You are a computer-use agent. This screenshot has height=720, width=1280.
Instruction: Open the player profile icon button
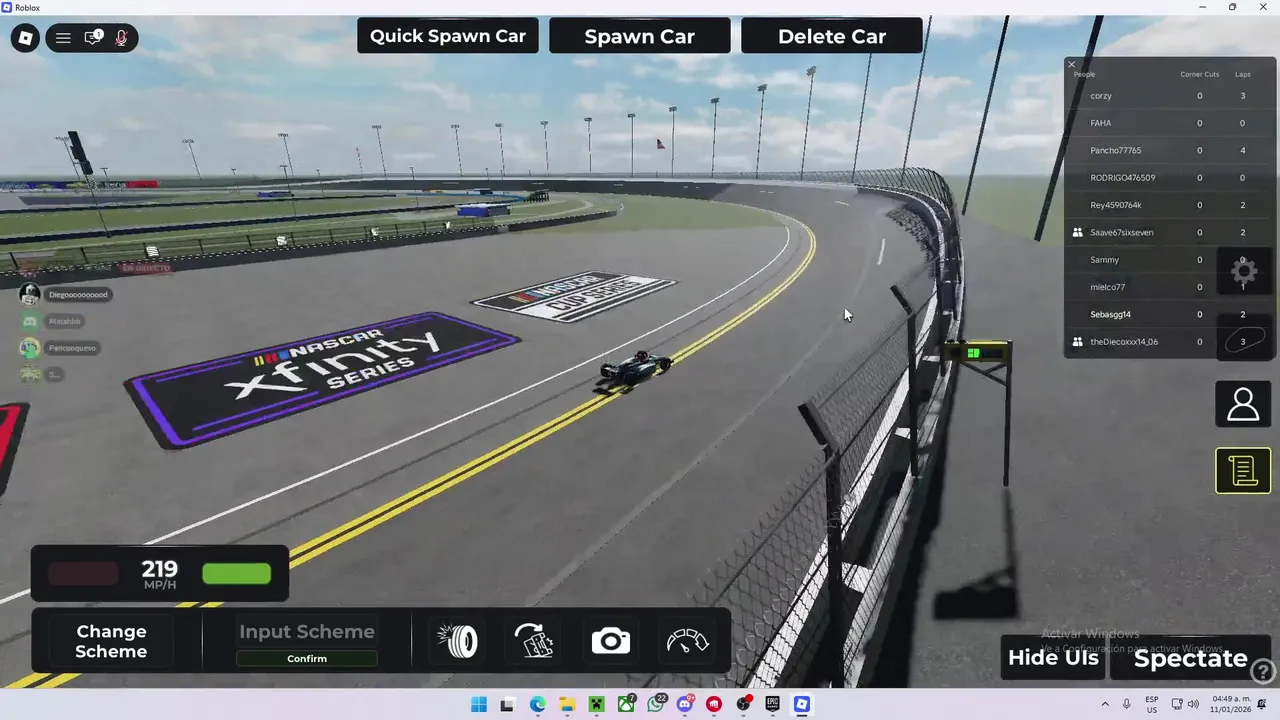[x=1243, y=404]
